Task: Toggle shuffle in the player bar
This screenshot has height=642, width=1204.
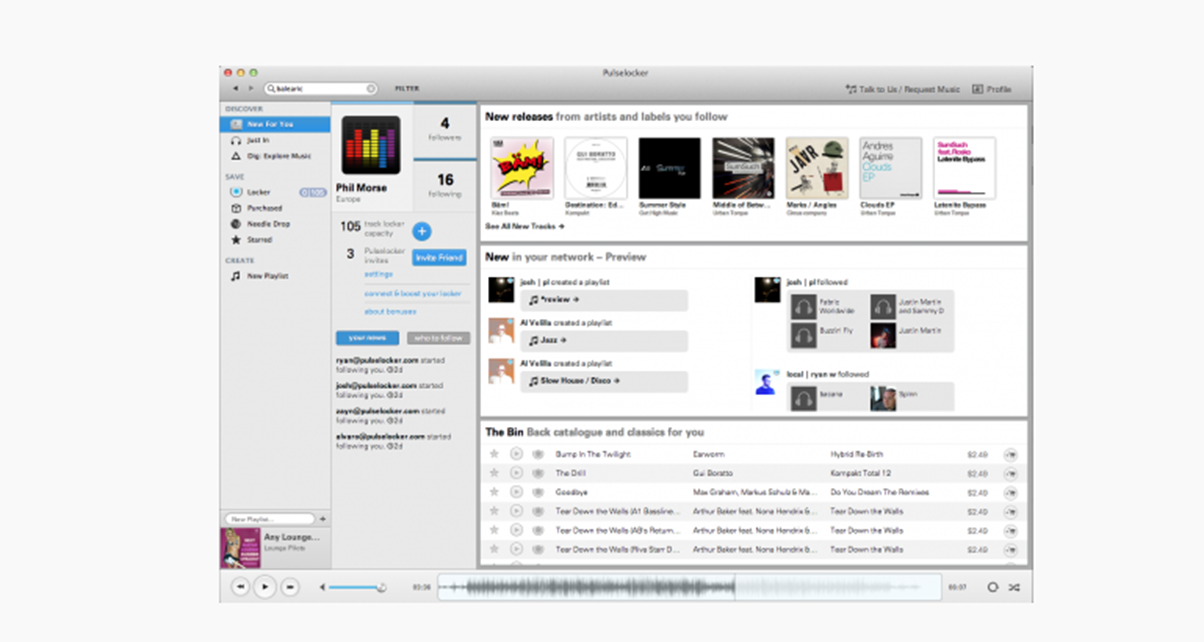Action: click(x=1013, y=587)
